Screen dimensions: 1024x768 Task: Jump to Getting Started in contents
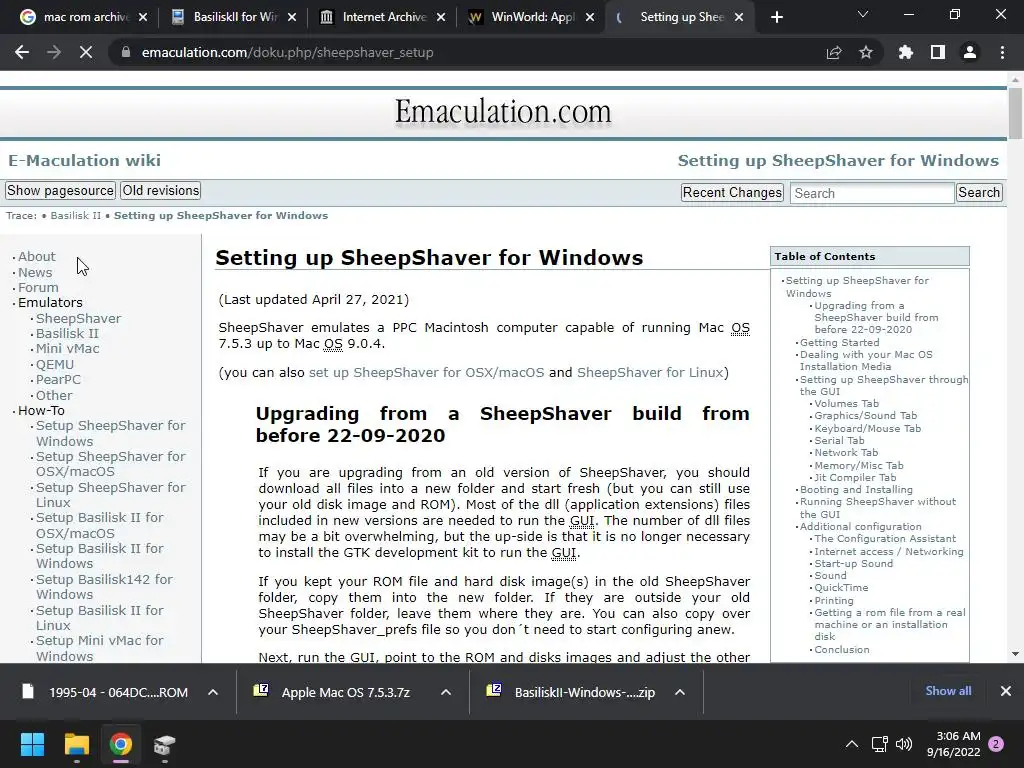pos(839,342)
